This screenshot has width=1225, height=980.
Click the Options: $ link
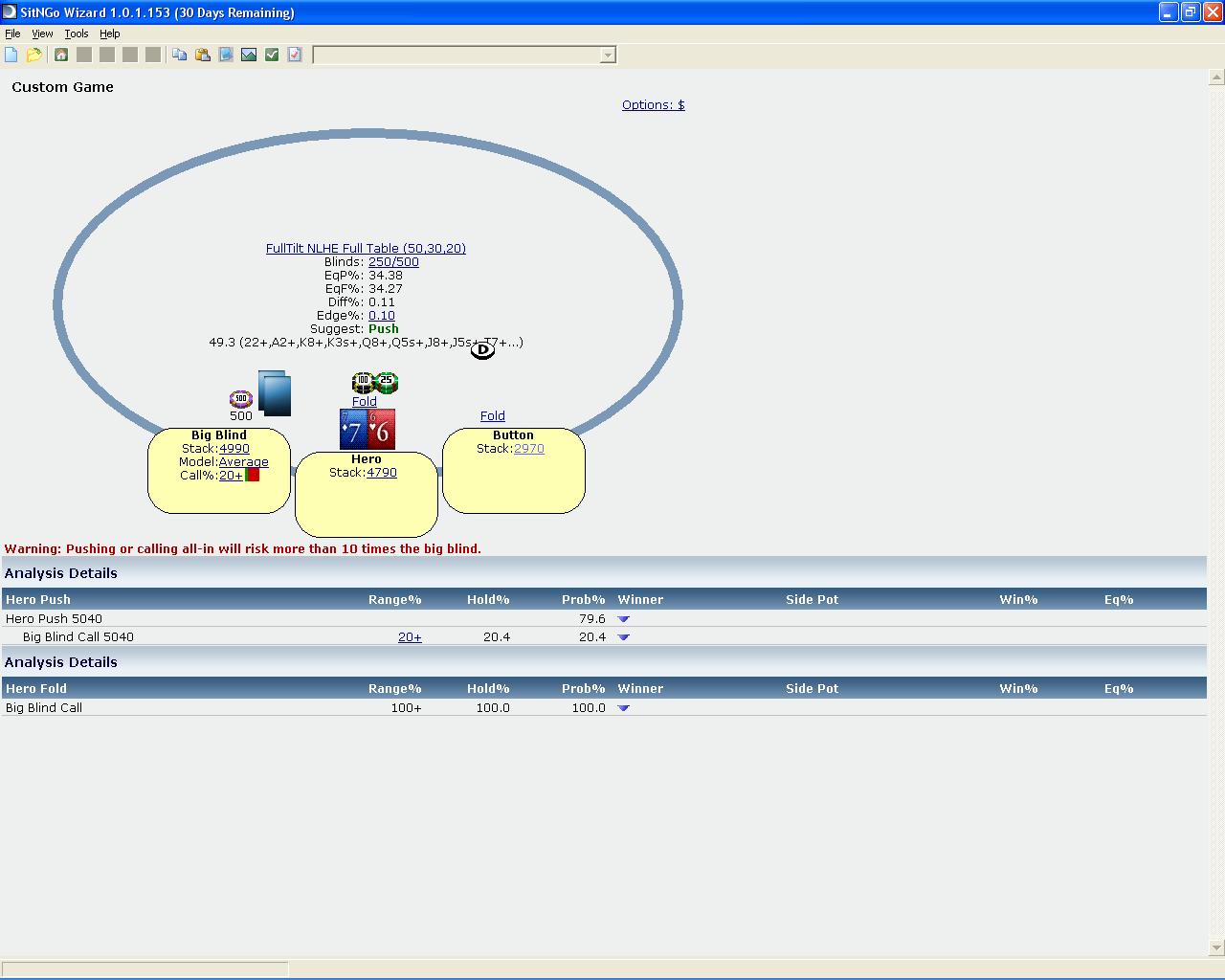click(x=653, y=105)
